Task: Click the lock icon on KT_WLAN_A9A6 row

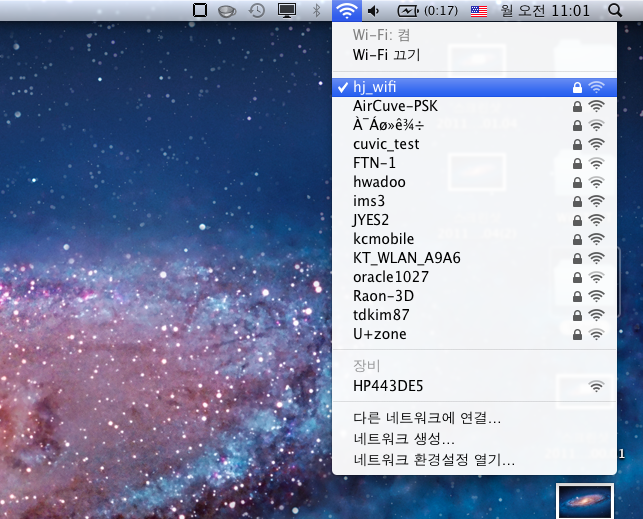Action: tap(577, 258)
